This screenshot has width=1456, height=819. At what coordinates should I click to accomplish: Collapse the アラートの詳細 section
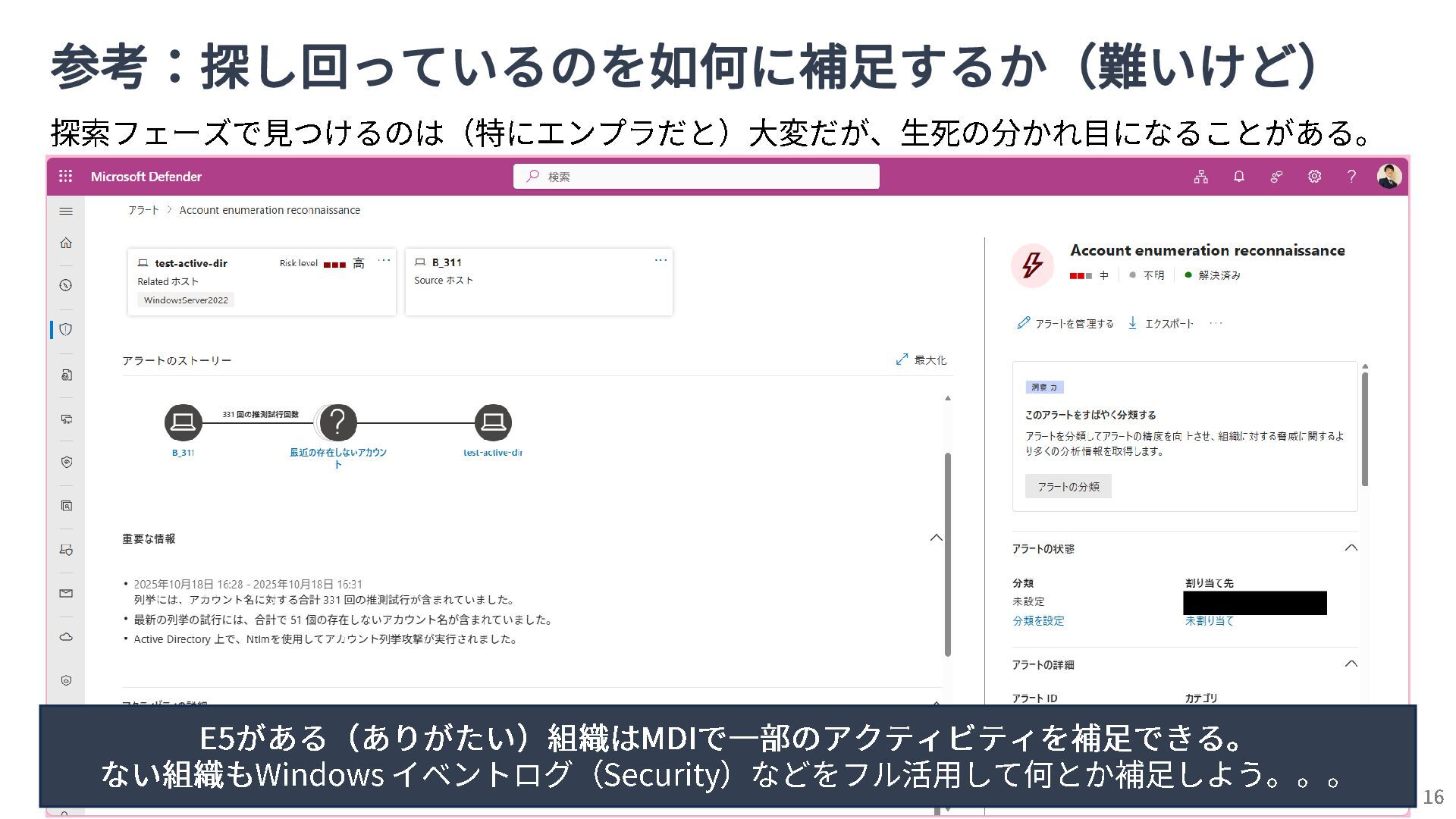[1351, 664]
